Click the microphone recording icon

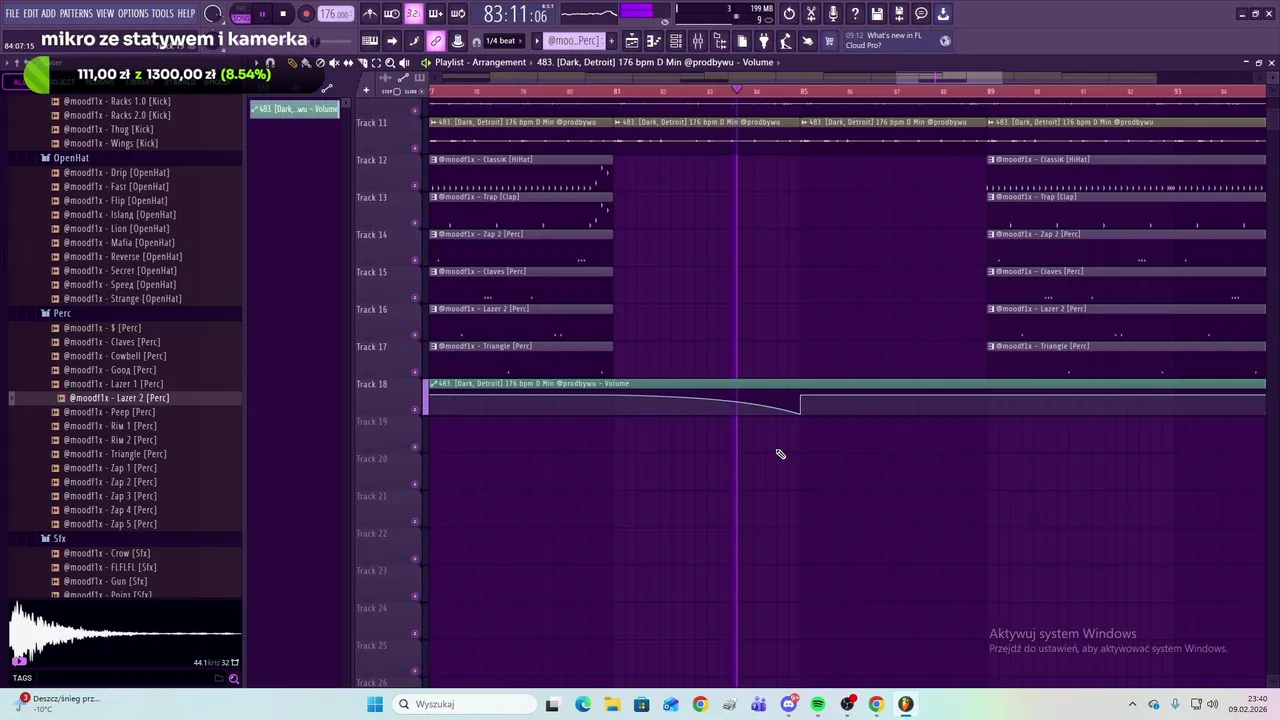pos(833,14)
